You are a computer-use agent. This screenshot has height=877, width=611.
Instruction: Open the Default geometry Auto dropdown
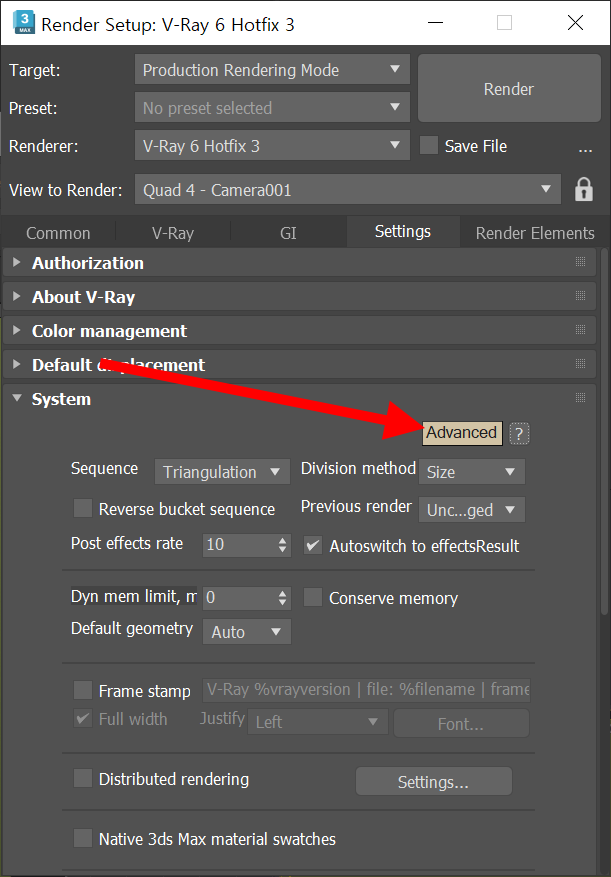(x=247, y=632)
